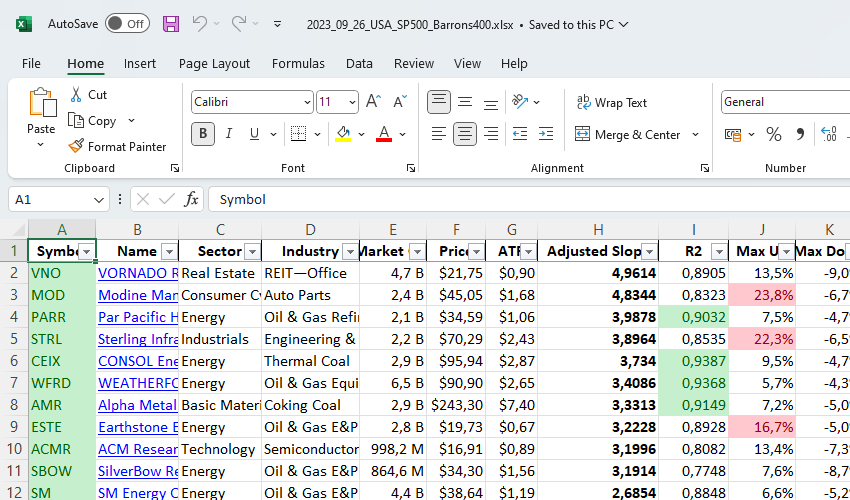This screenshot has width=850, height=500.
Task: Click the Comma Style icon
Action: pyautogui.click(x=800, y=134)
